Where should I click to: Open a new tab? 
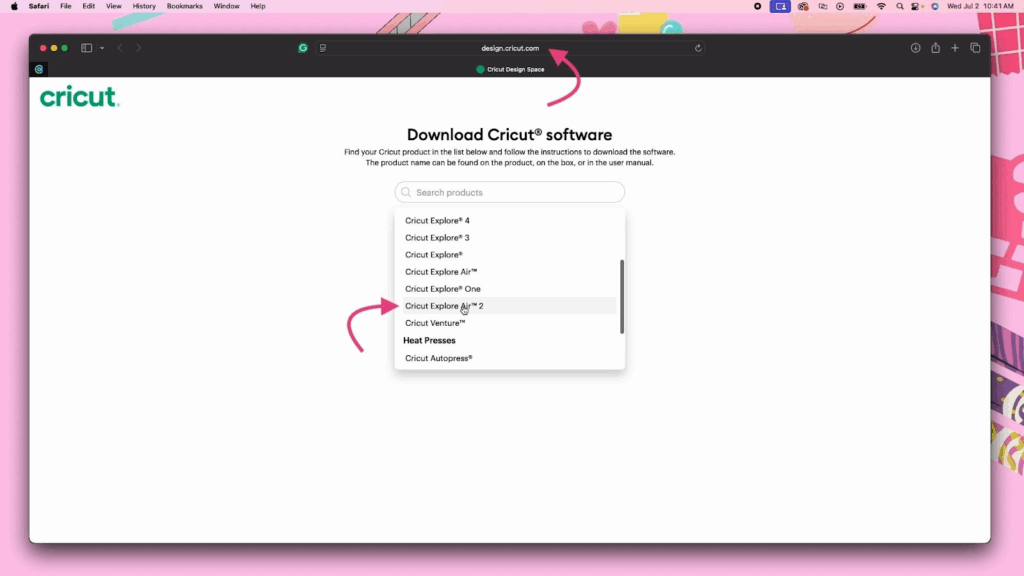(955, 48)
